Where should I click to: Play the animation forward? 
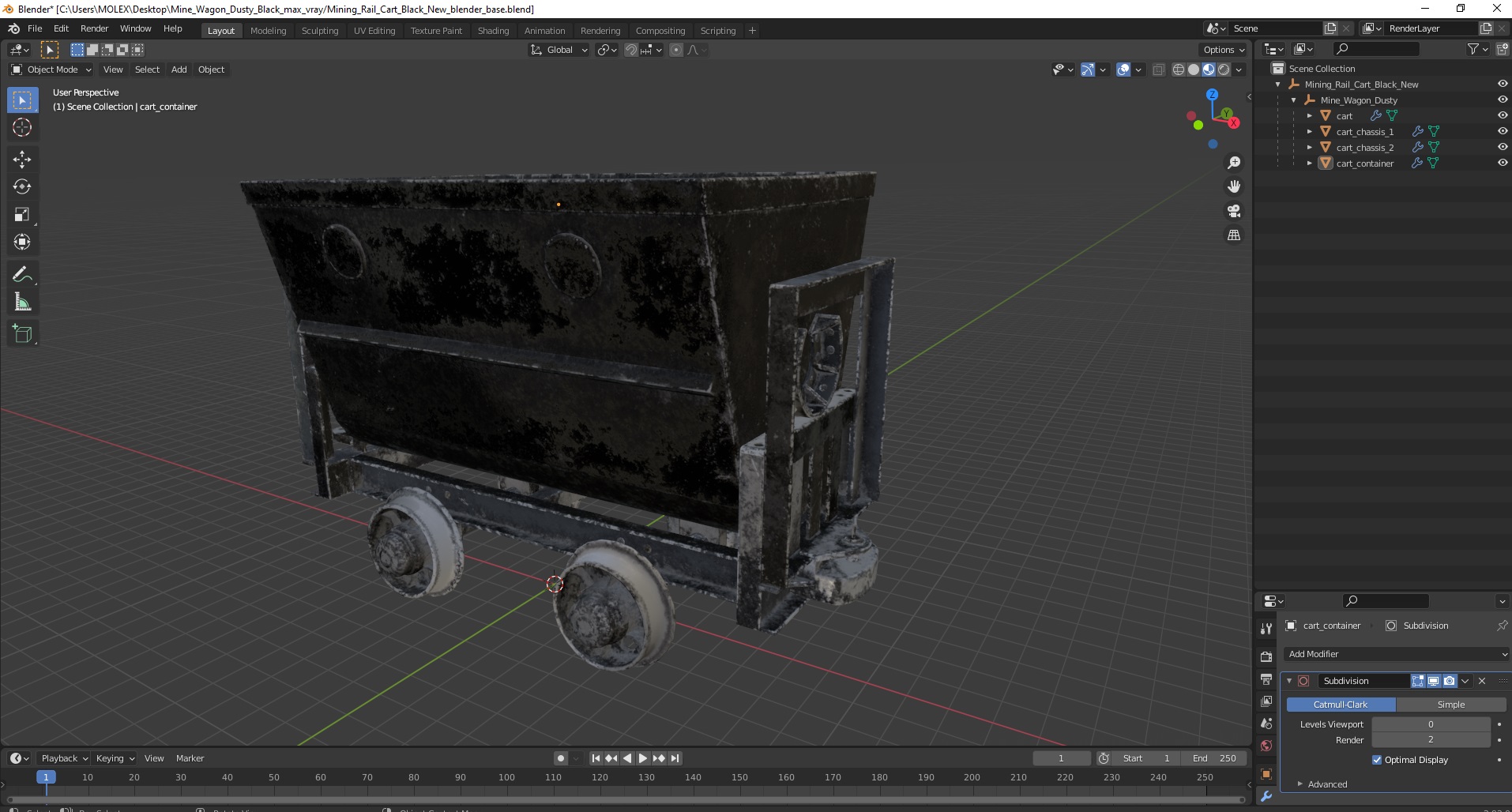(x=643, y=758)
